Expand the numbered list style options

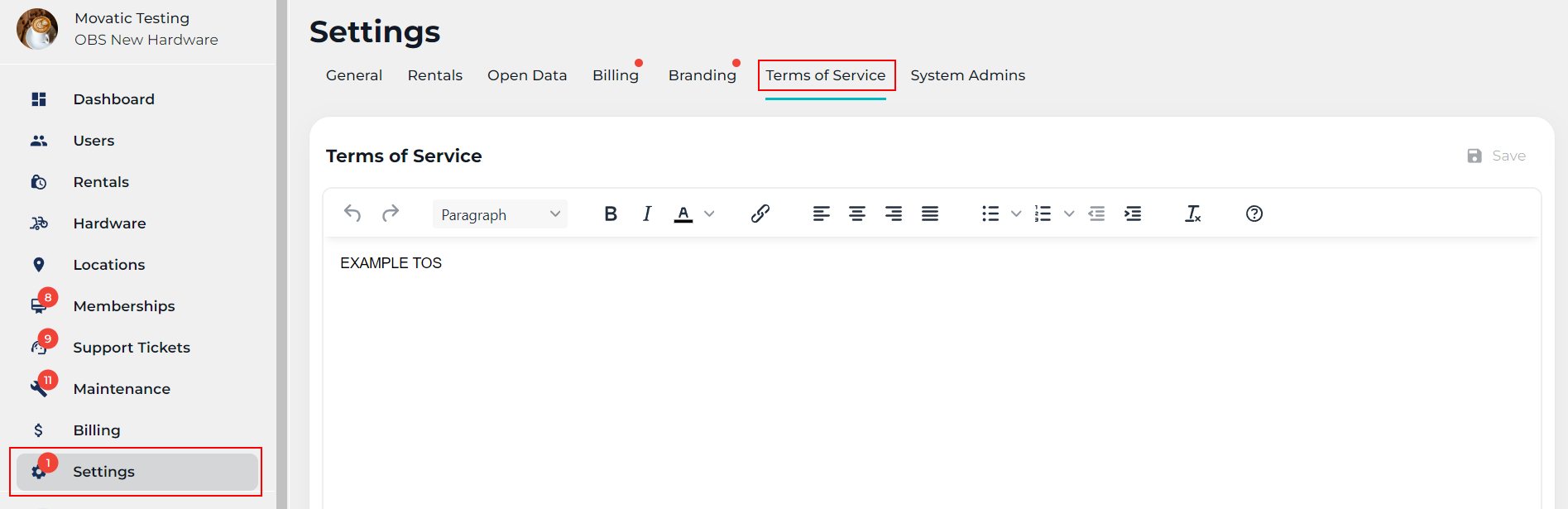point(1069,214)
